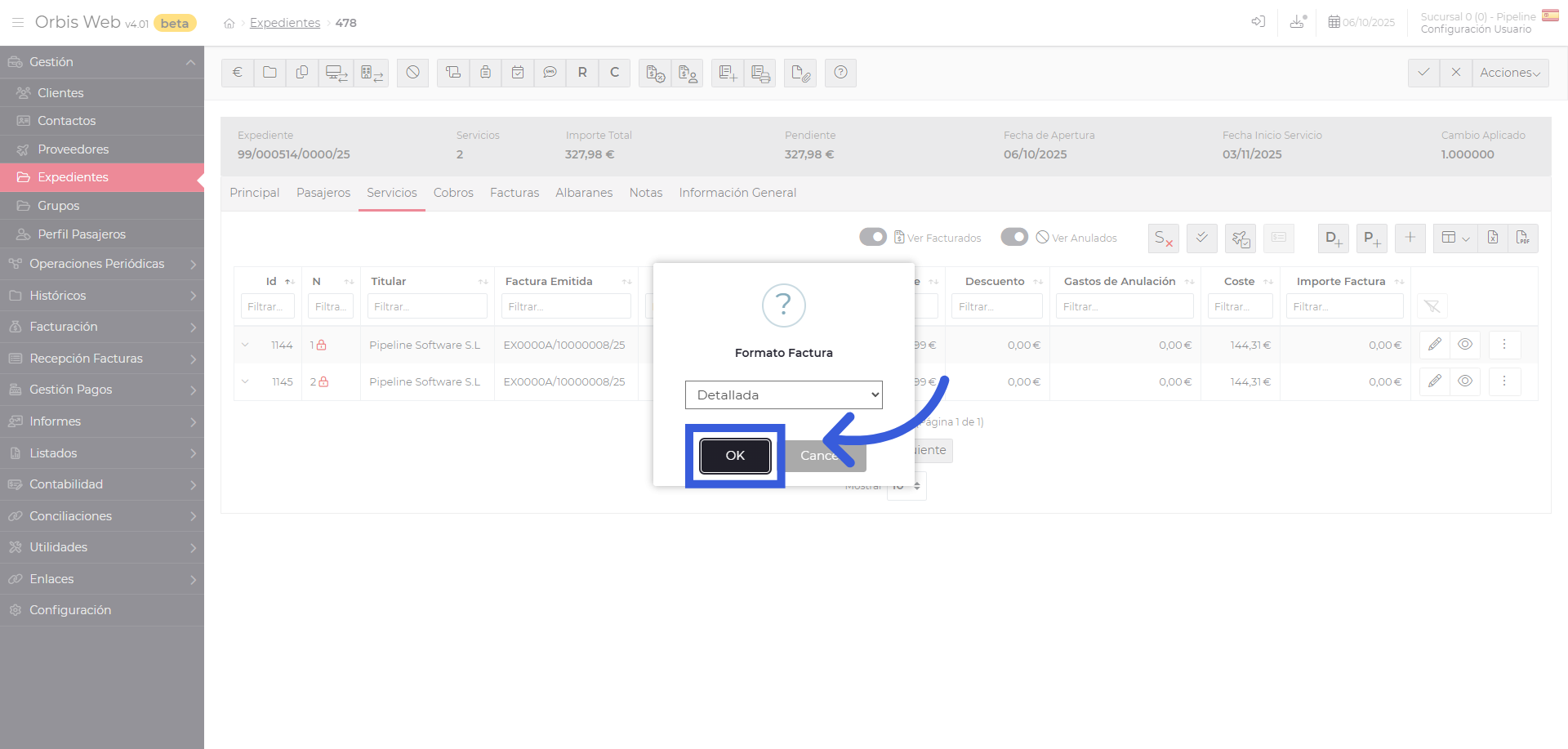Click the SMS message toolbar icon

click(550, 73)
